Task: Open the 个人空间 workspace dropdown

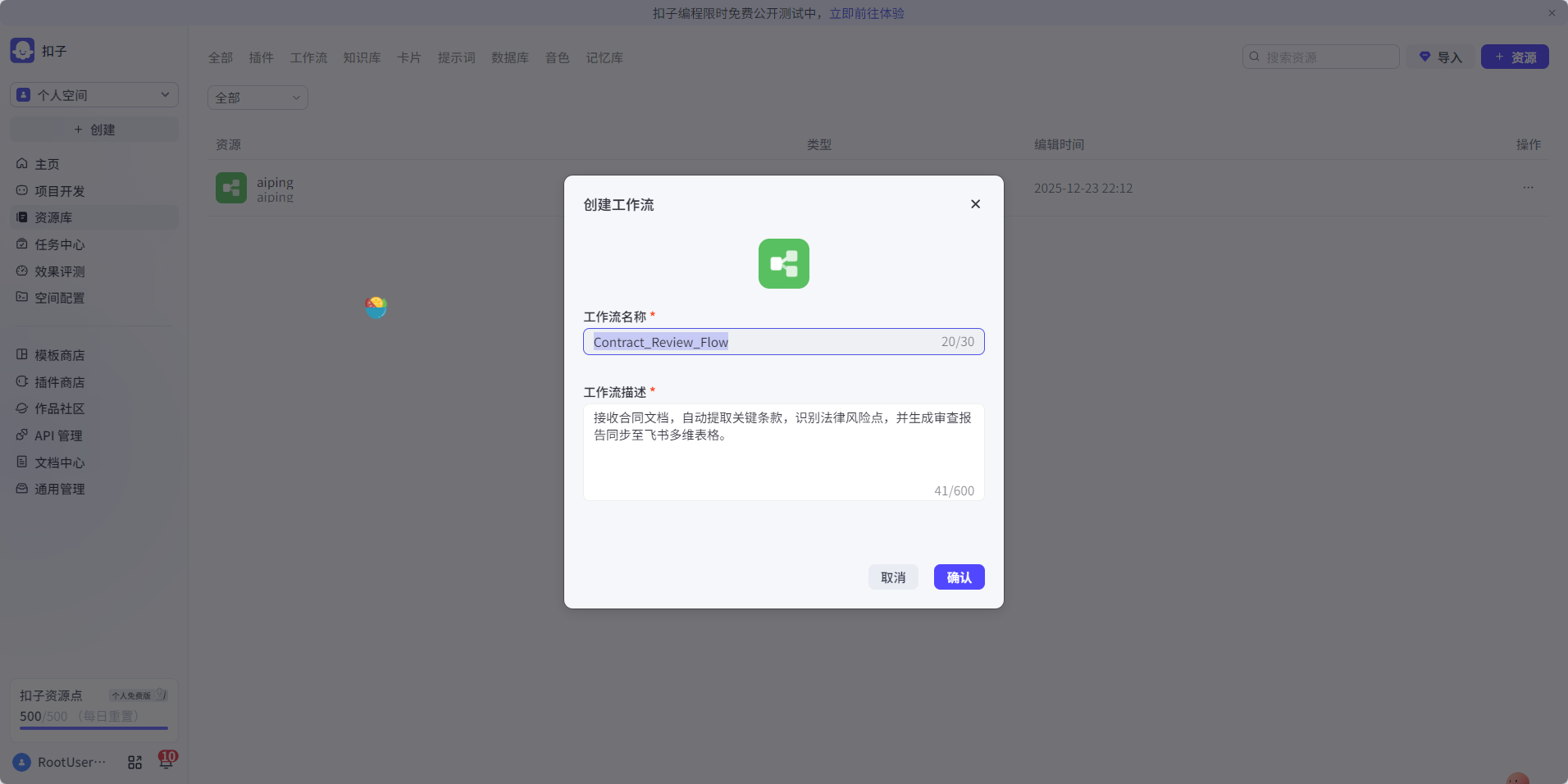Action: [93, 94]
